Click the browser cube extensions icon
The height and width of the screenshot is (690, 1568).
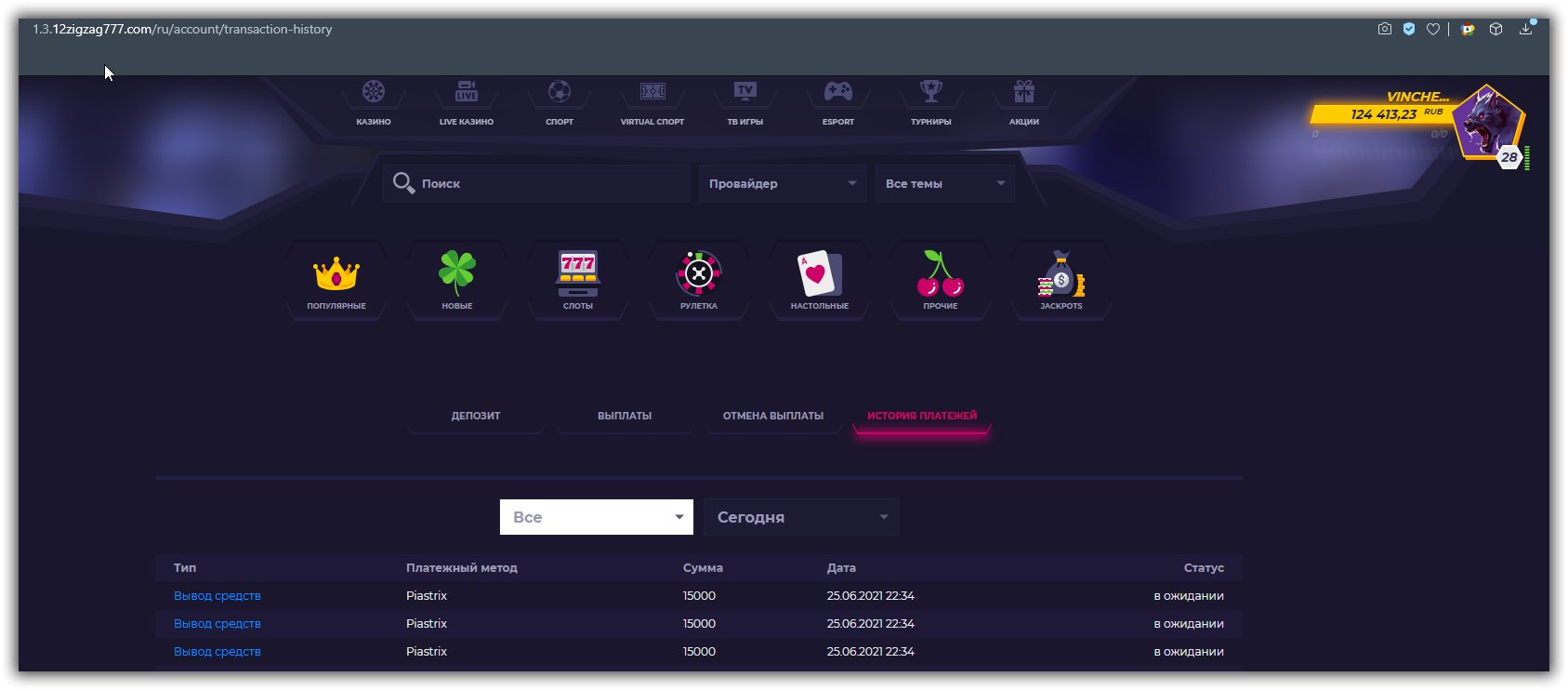point(1496,30)
